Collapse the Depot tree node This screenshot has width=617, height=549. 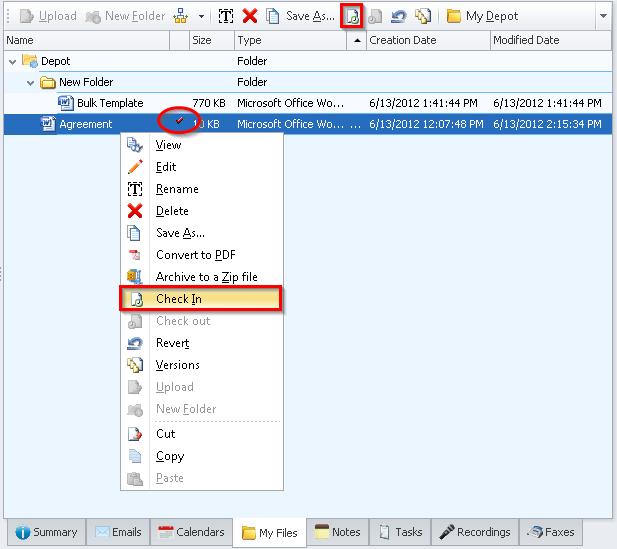pyautogui.click(x=13, y=61)
